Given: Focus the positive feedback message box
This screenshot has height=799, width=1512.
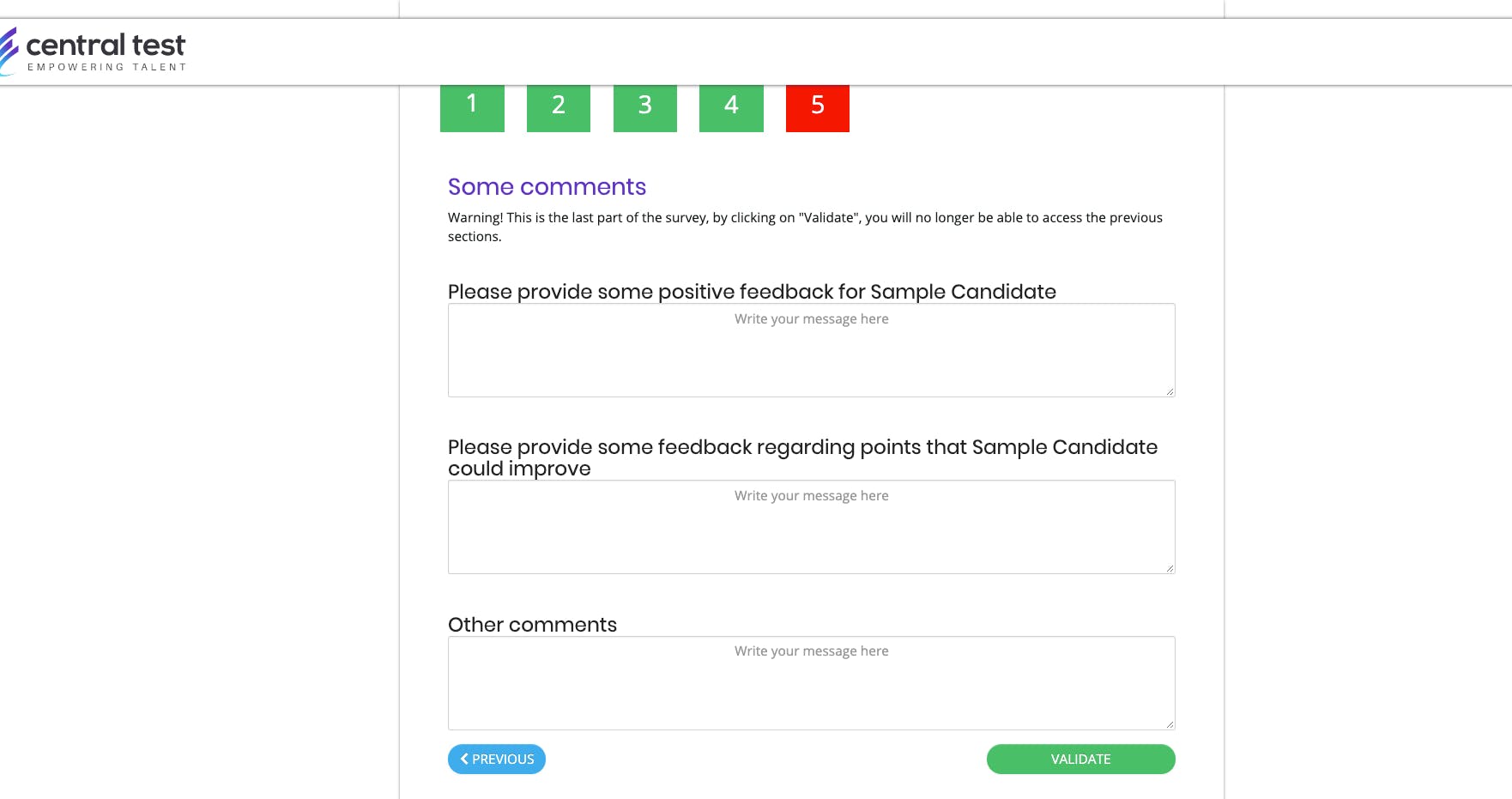Looking at the screenshot, I should pos(811,350).
